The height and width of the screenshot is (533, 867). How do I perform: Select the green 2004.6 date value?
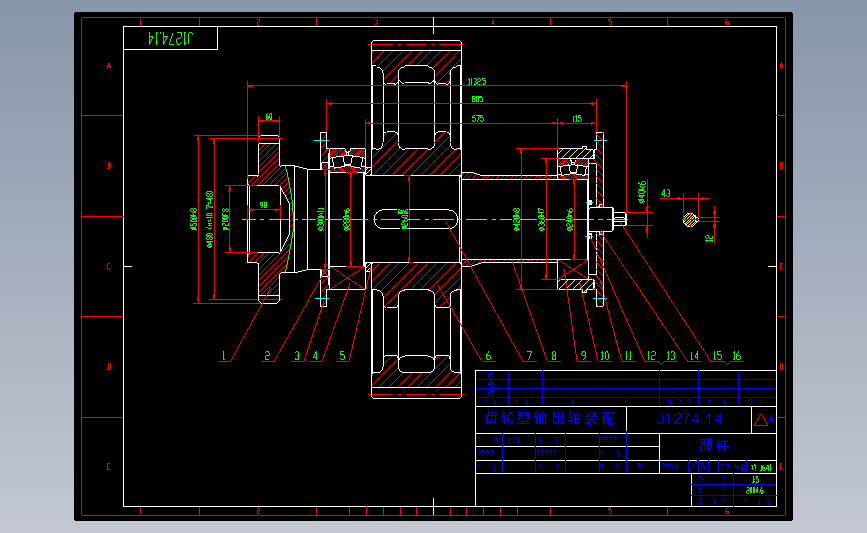[755, 490]
